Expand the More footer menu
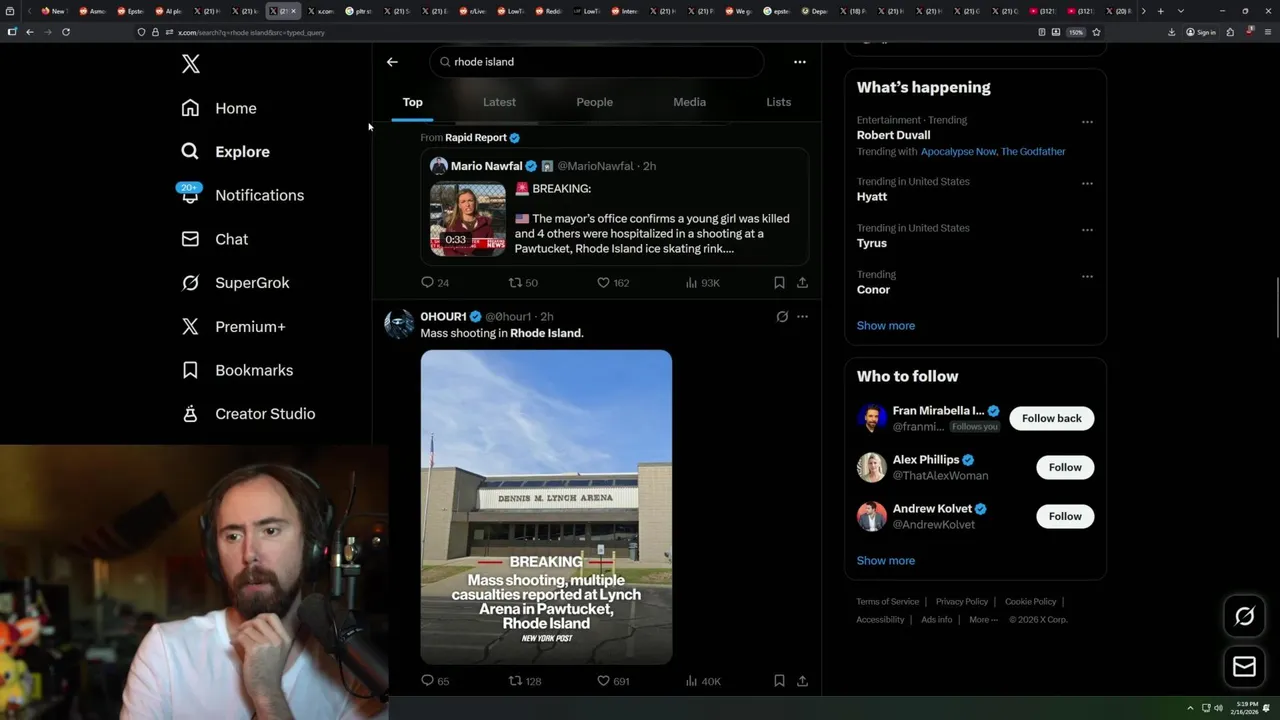Screen dimensions: 1280x720 click(x=983, y=620)
